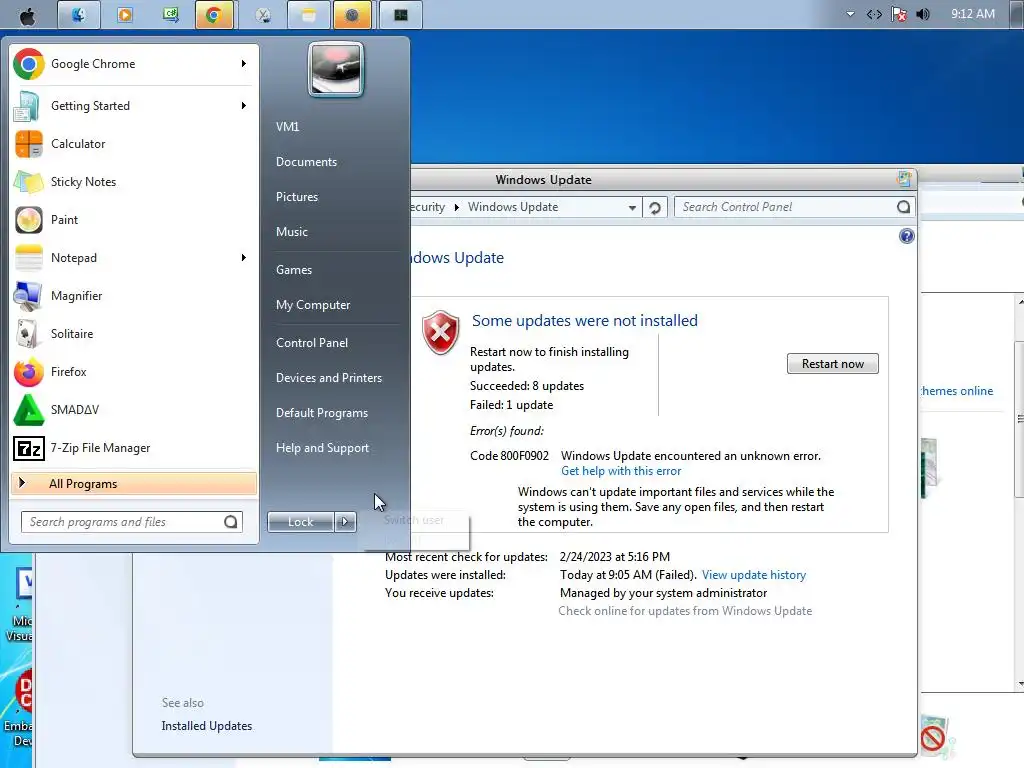This screenshot has height=768, width=1024.
Task: Click View update history link
Action: [754, 575]
